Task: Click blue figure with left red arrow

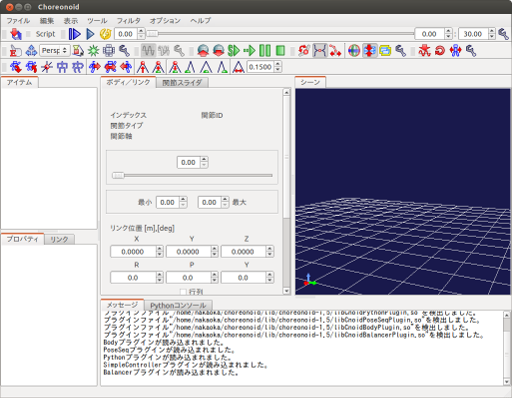Action: pos(126,67)
